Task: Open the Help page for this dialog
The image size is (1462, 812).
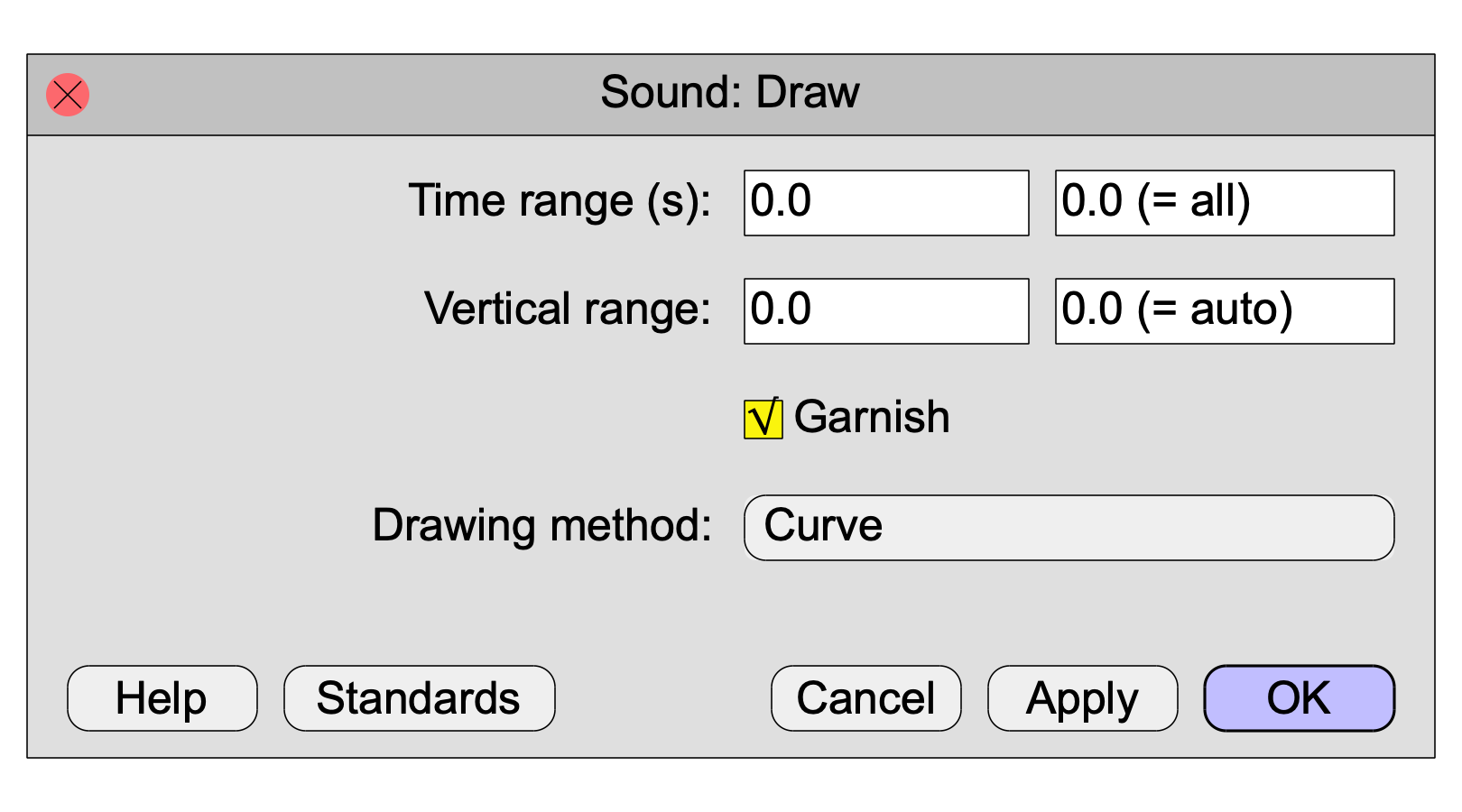Action: pos(162,698)
